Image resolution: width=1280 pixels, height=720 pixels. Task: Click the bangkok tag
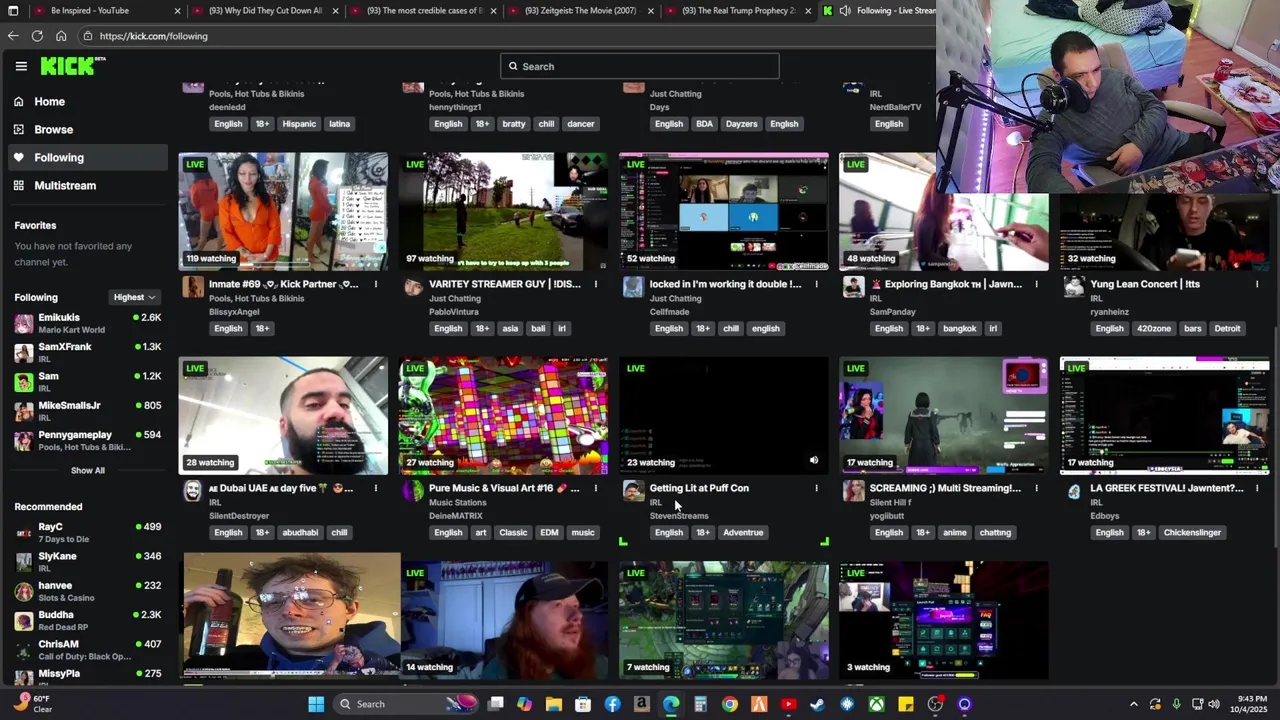[x=959, y=328]
